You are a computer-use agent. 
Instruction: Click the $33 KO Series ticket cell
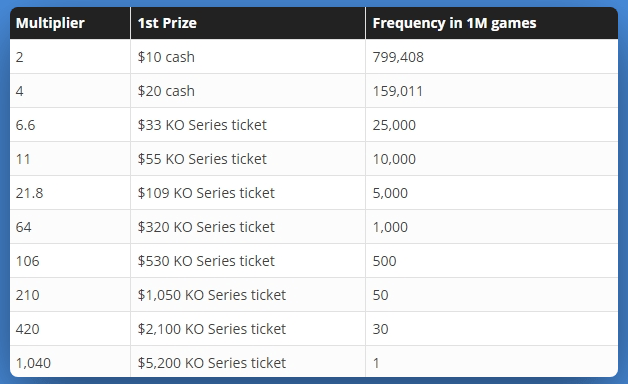coord(248,125)
